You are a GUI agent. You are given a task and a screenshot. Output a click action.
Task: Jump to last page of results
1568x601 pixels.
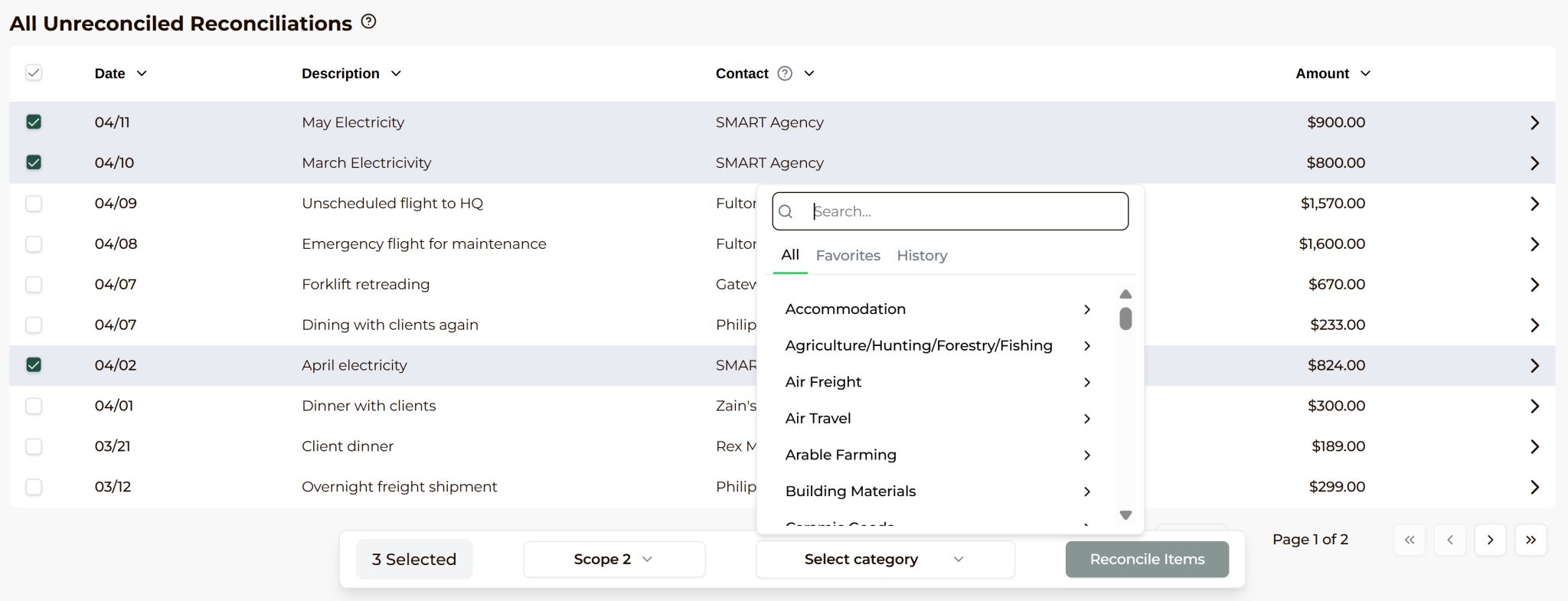click(1530, 540)
